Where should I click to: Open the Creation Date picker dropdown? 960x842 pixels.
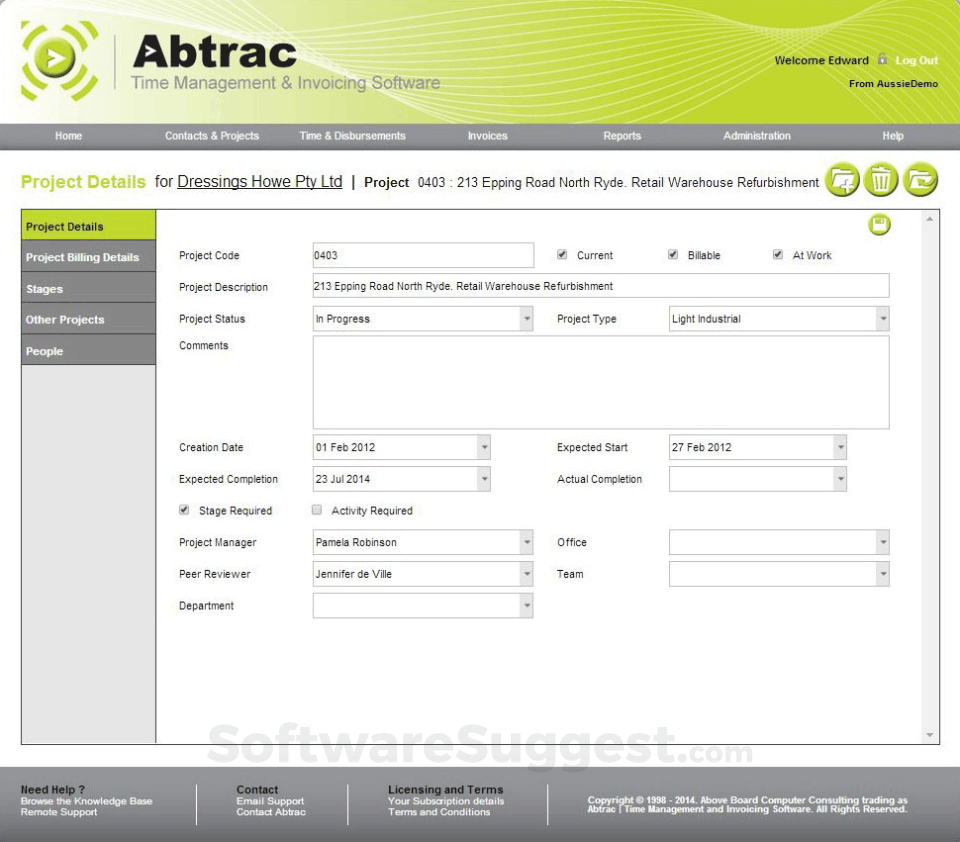coord(484,447)
